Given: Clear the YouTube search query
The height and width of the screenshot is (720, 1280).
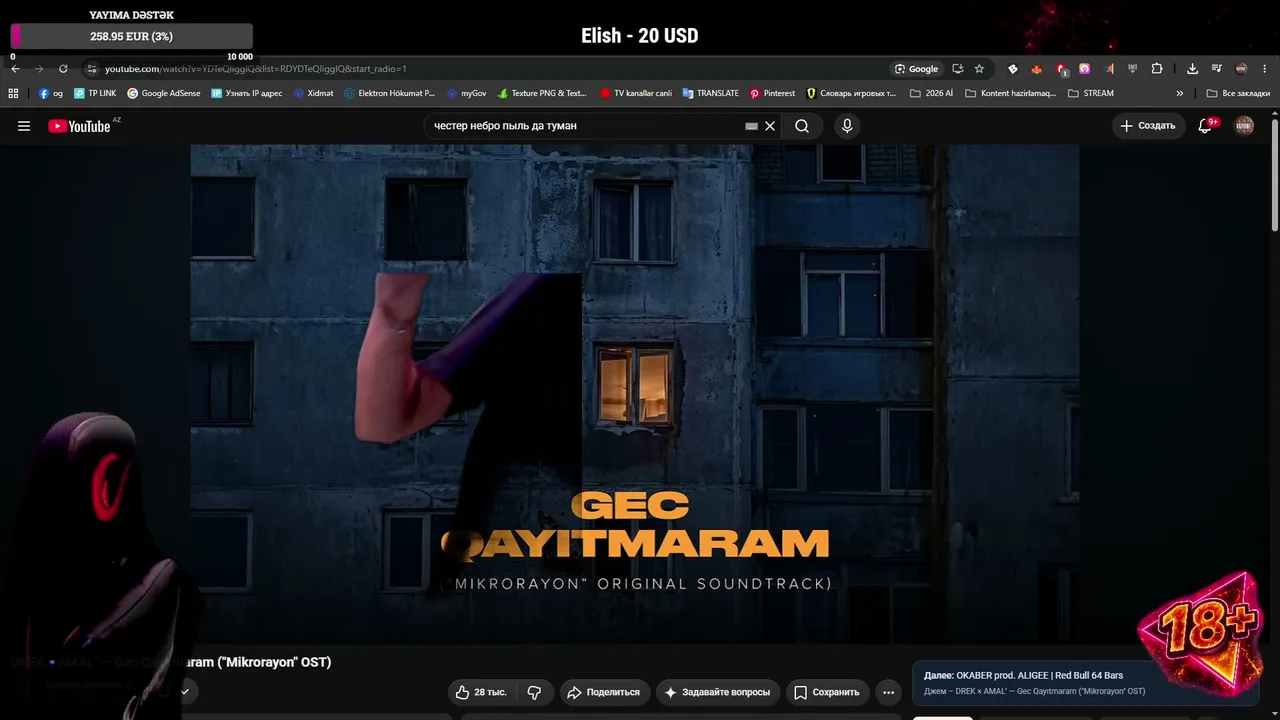Looking at the screenshot, I should point(770,126).
